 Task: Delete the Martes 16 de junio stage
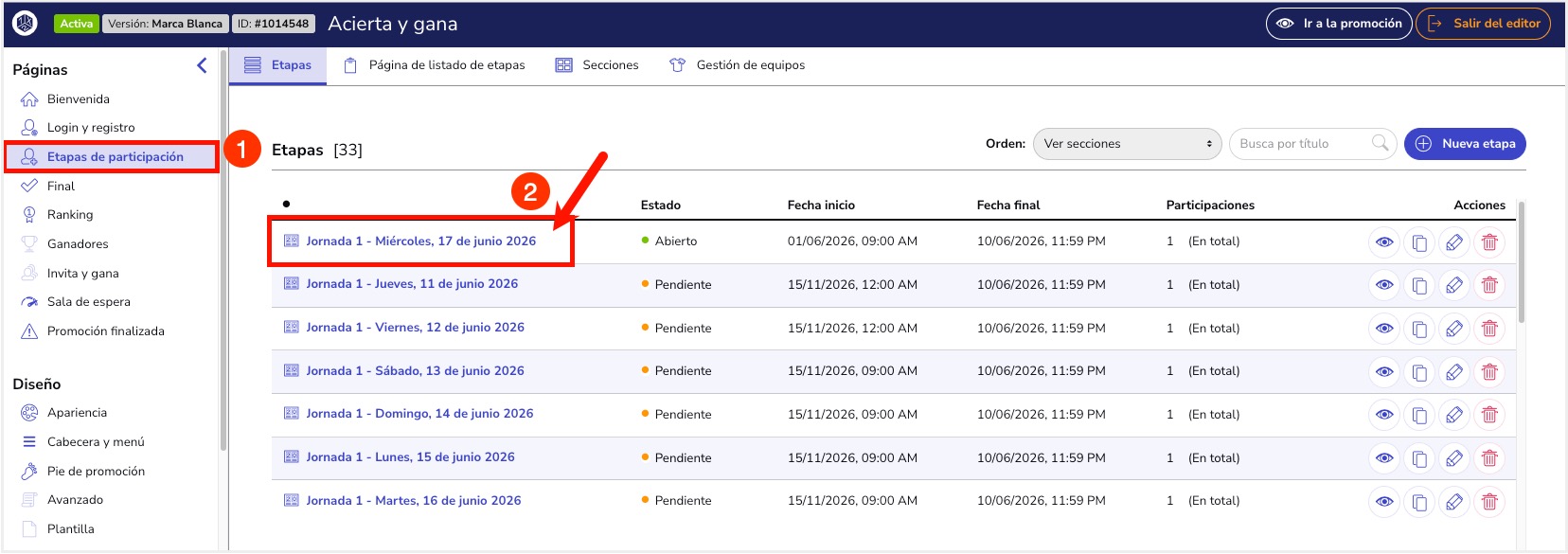[1489, 502]
